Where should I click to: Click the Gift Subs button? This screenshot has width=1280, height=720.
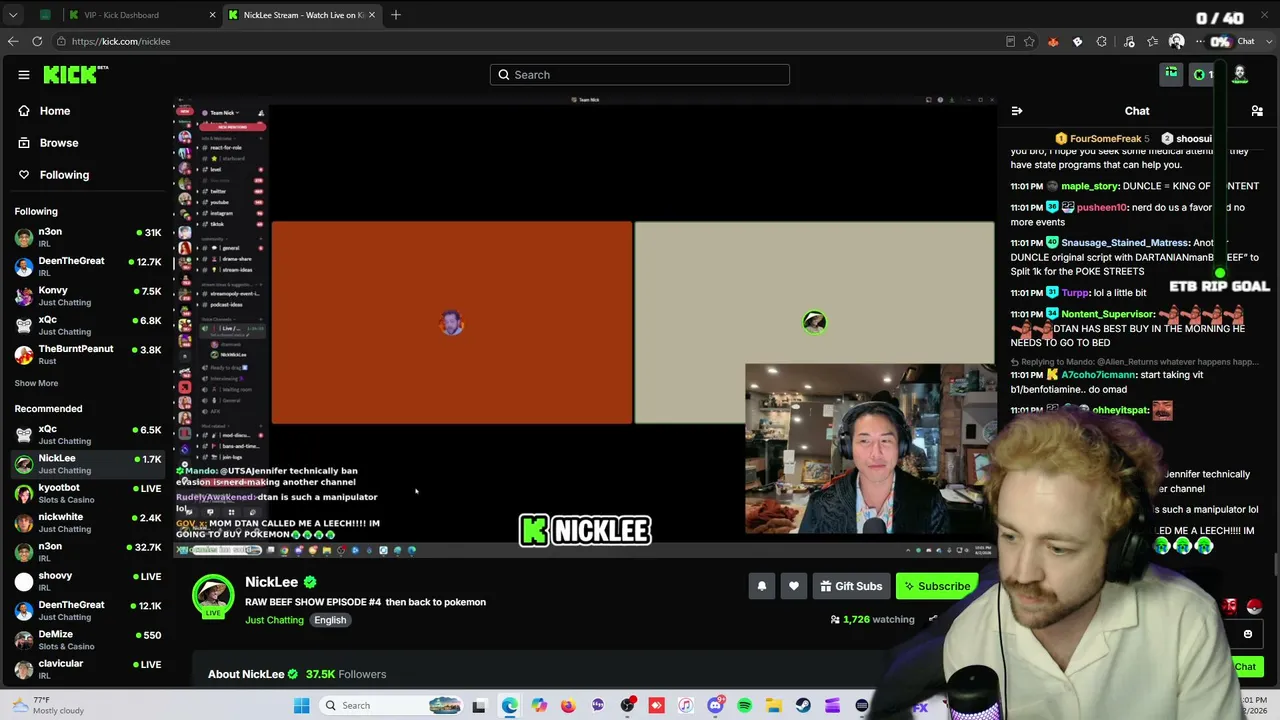coord(851,586)
